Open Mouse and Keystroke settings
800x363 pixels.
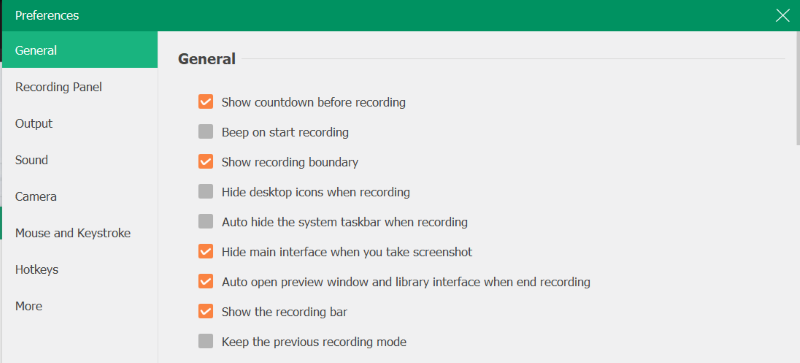point(80,233)
